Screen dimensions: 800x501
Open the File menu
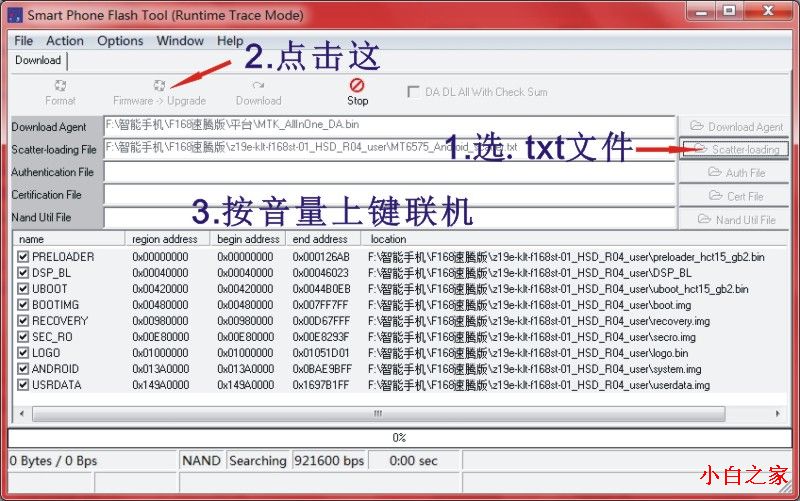tap(23, 41)
